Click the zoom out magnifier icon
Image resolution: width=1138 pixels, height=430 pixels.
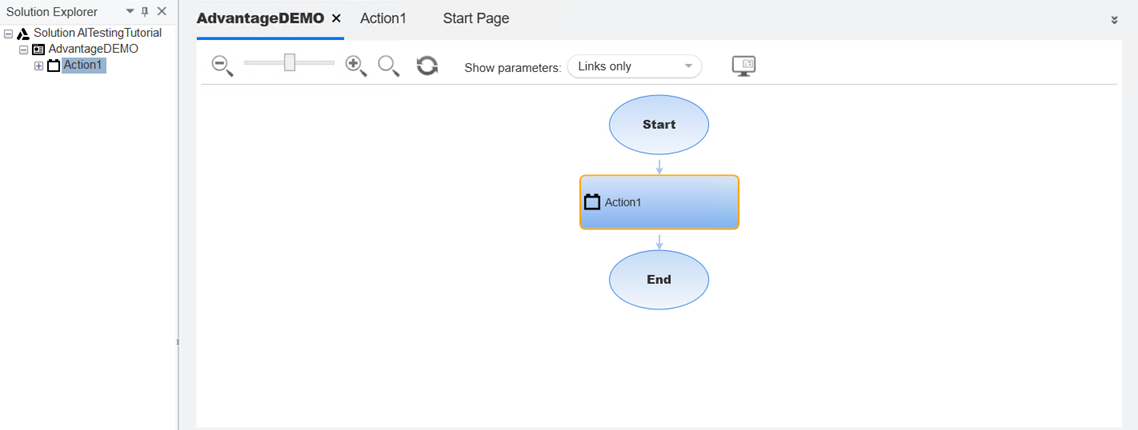tap(222, 66)
